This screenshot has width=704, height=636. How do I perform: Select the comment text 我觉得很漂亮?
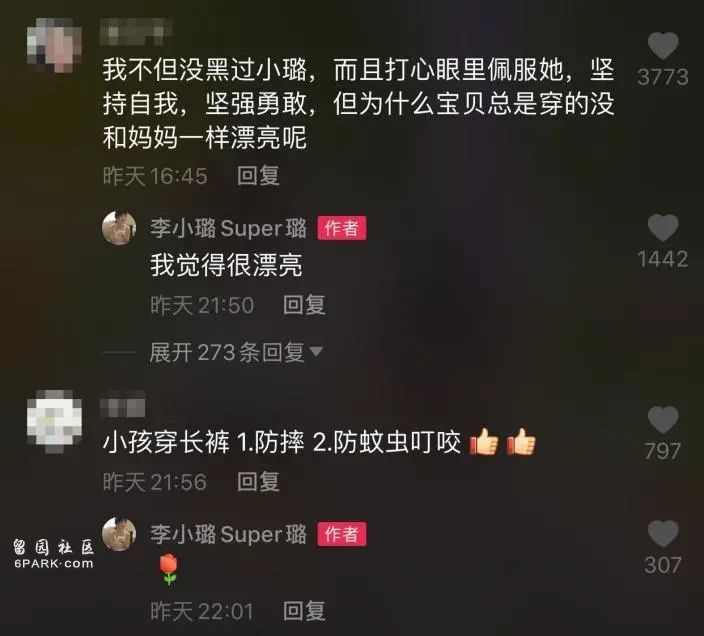(226, 265)
